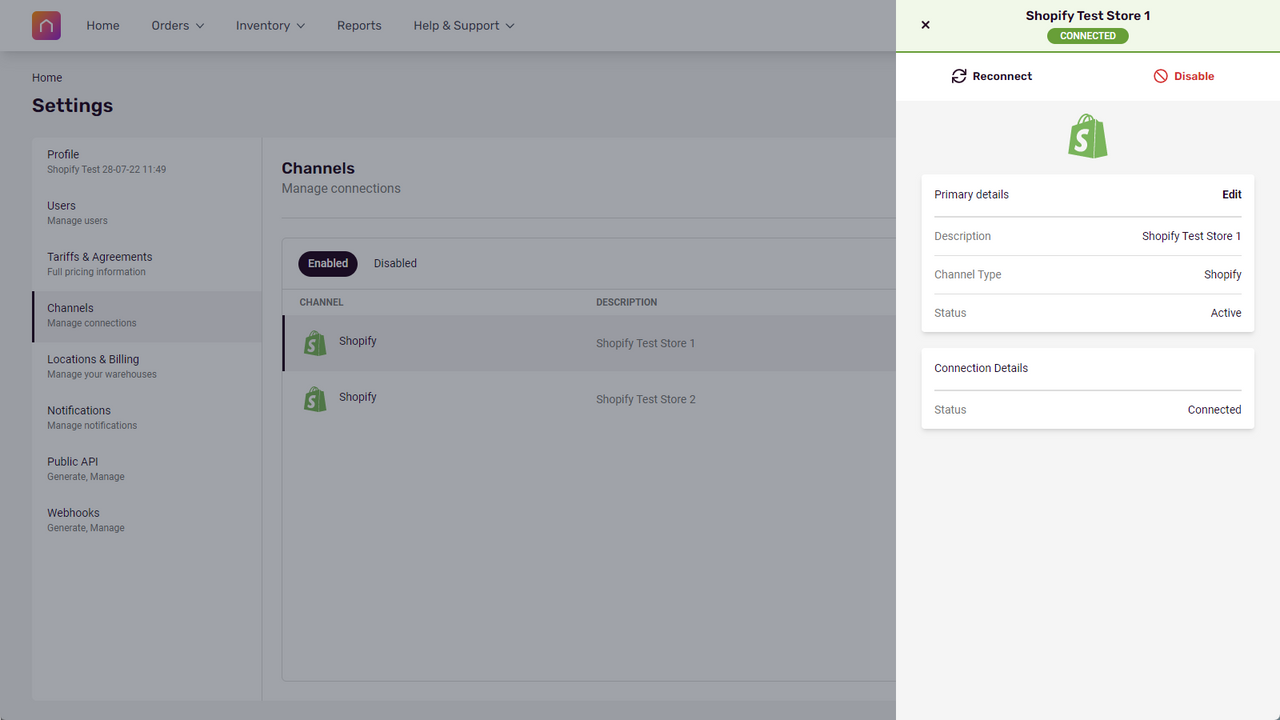Click the Shopify Test Store 1 panel title
Viewport: 1280px width, 720px height.
pyautogui.click(x=1088, y=16)
